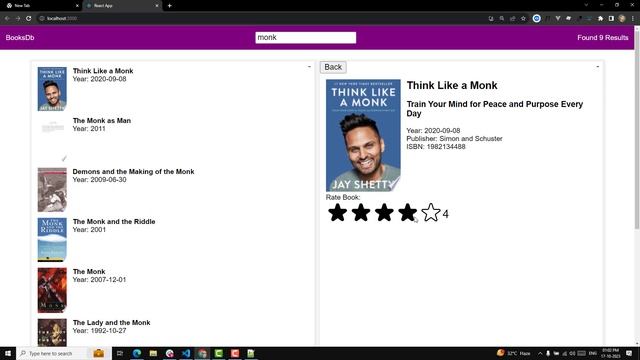Open Microsoft Edge from the taskbar
Viewport: 640px width, 360px height.
(137, 353)
